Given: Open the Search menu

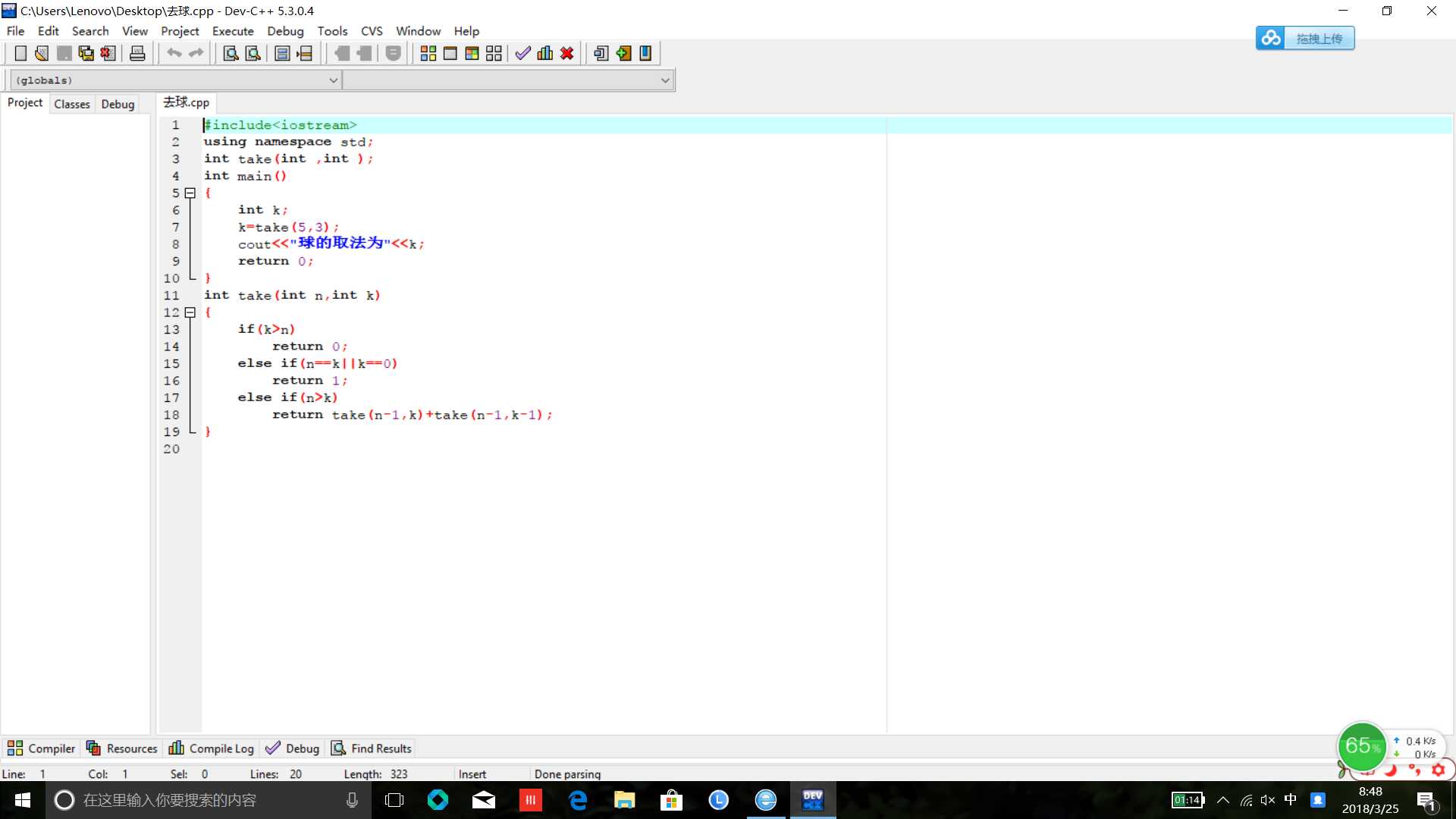Looking at the screenshot, I should click(x=90, y=31).
